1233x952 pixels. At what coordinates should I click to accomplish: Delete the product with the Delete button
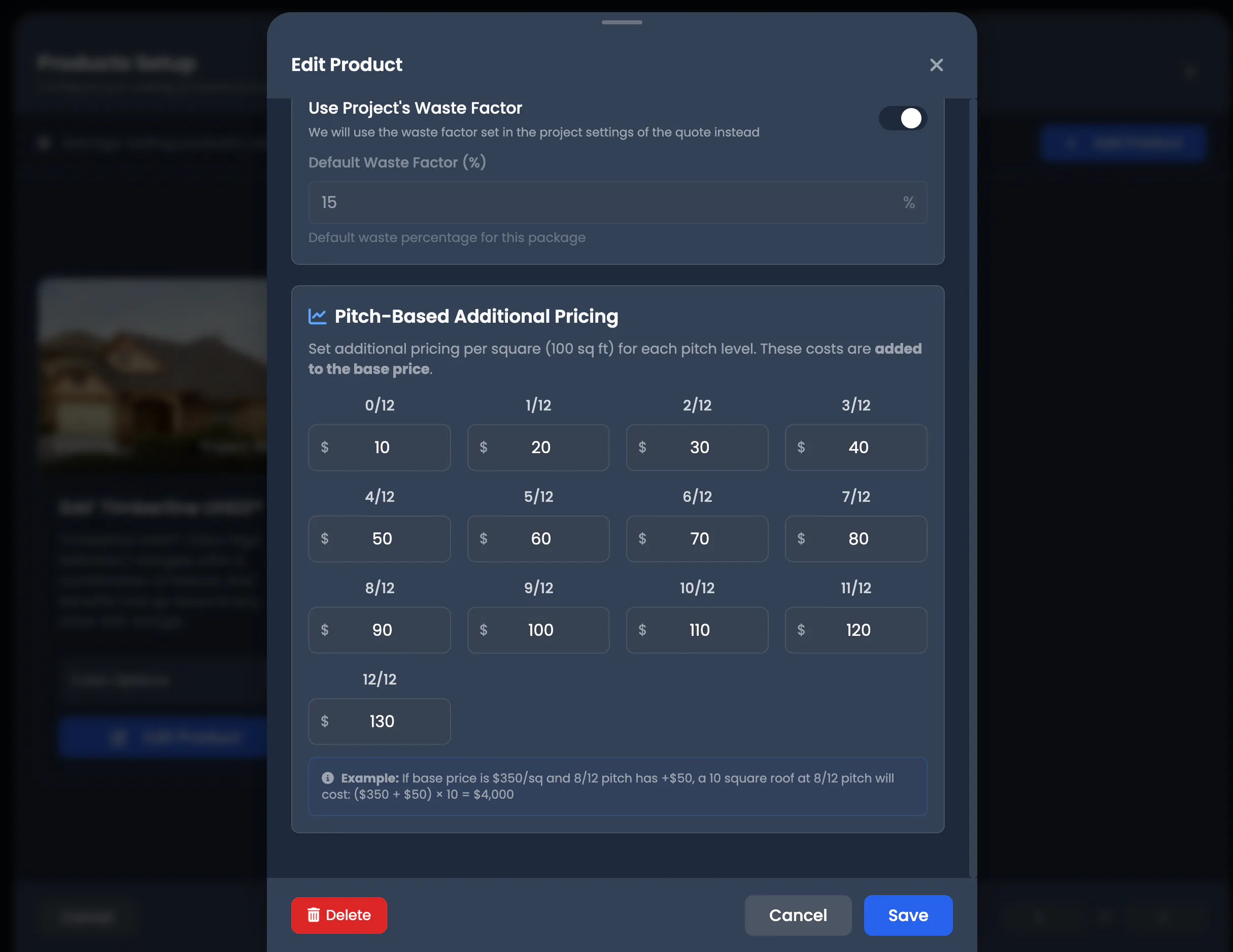pyautogui.click(x=339, y=915)
